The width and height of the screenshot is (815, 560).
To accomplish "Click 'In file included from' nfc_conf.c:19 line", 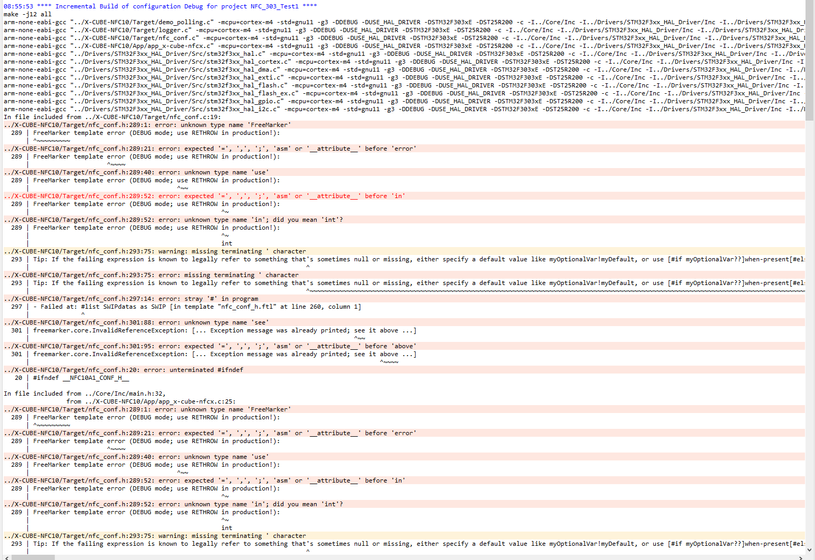I will click(112, 117).
